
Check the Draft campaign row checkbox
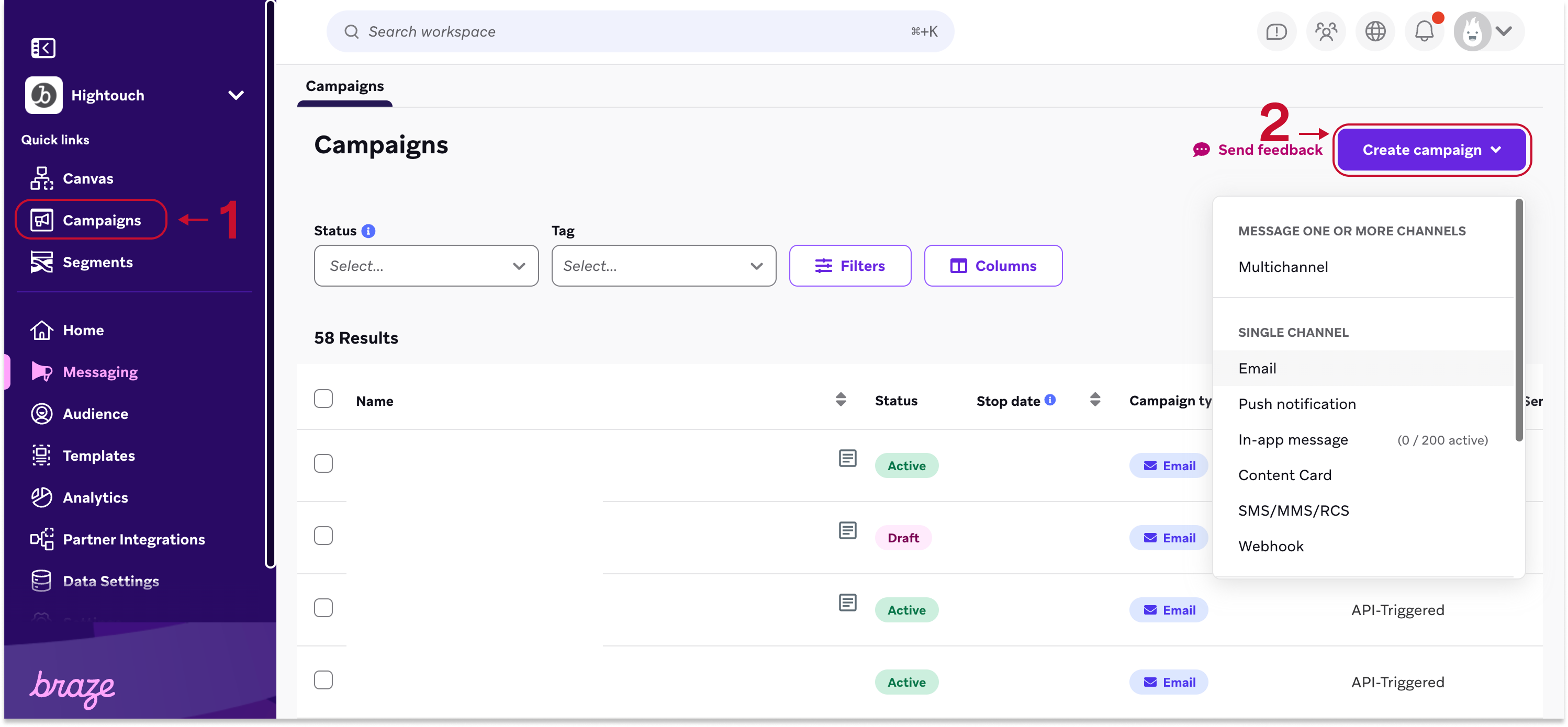[323, 536]
